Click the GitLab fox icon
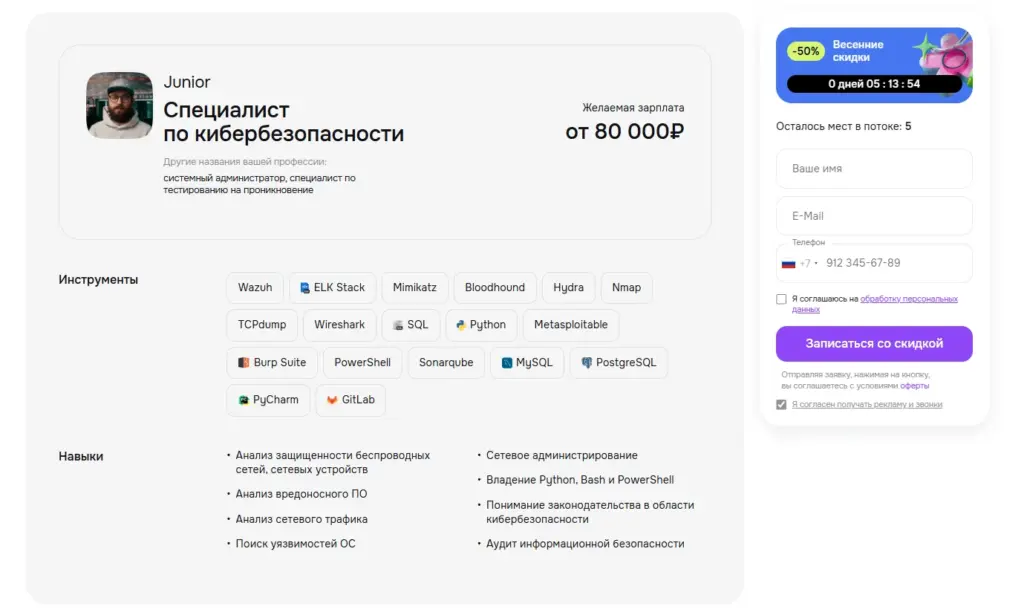The width and height of the screenshot is (1024, 615). click(x=332, y=399)
